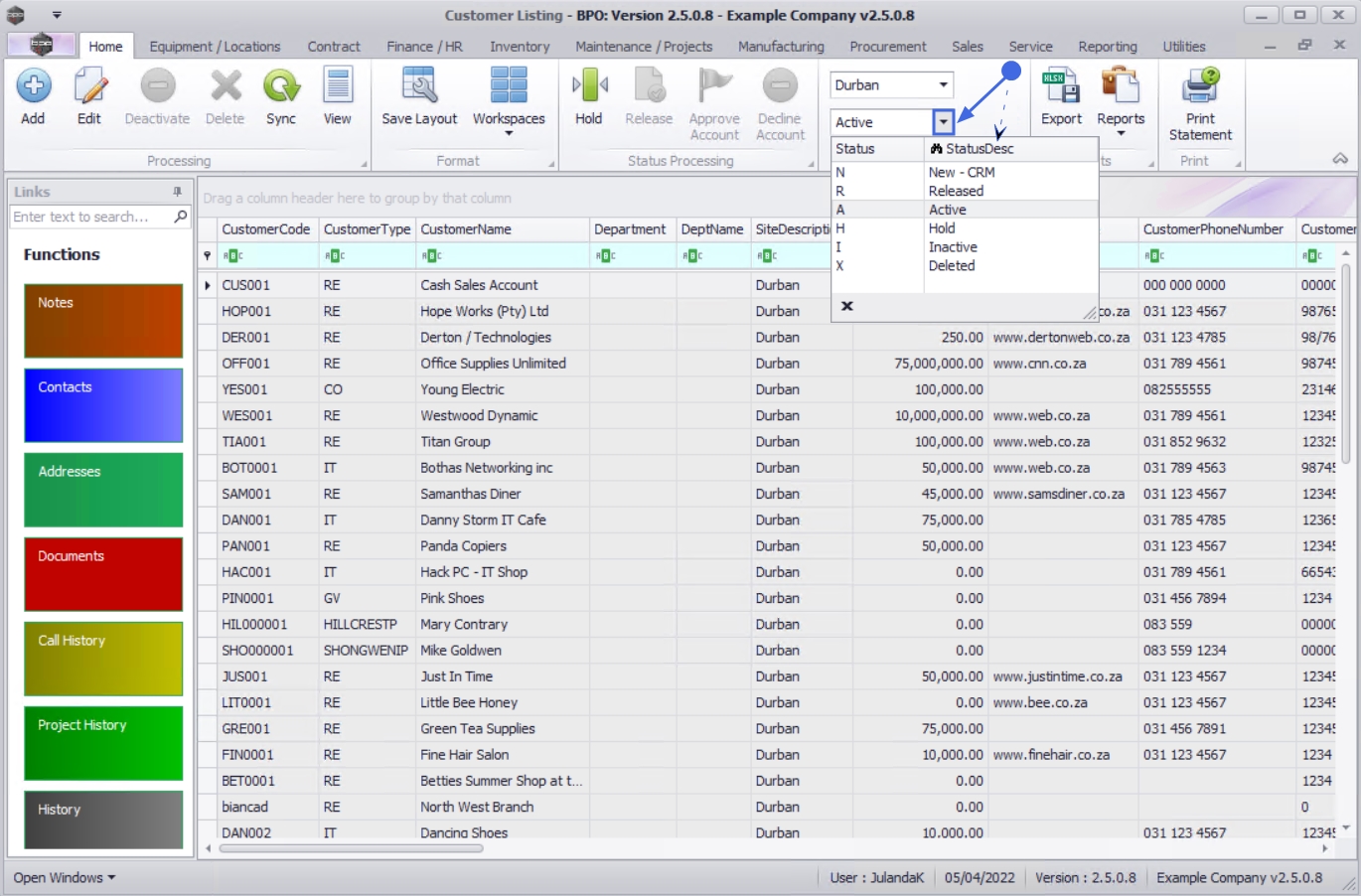The width and height of the screenshot is (1361, 896).
Task: Pin the Links panel with pushpin icon
Action: (178, 192)
